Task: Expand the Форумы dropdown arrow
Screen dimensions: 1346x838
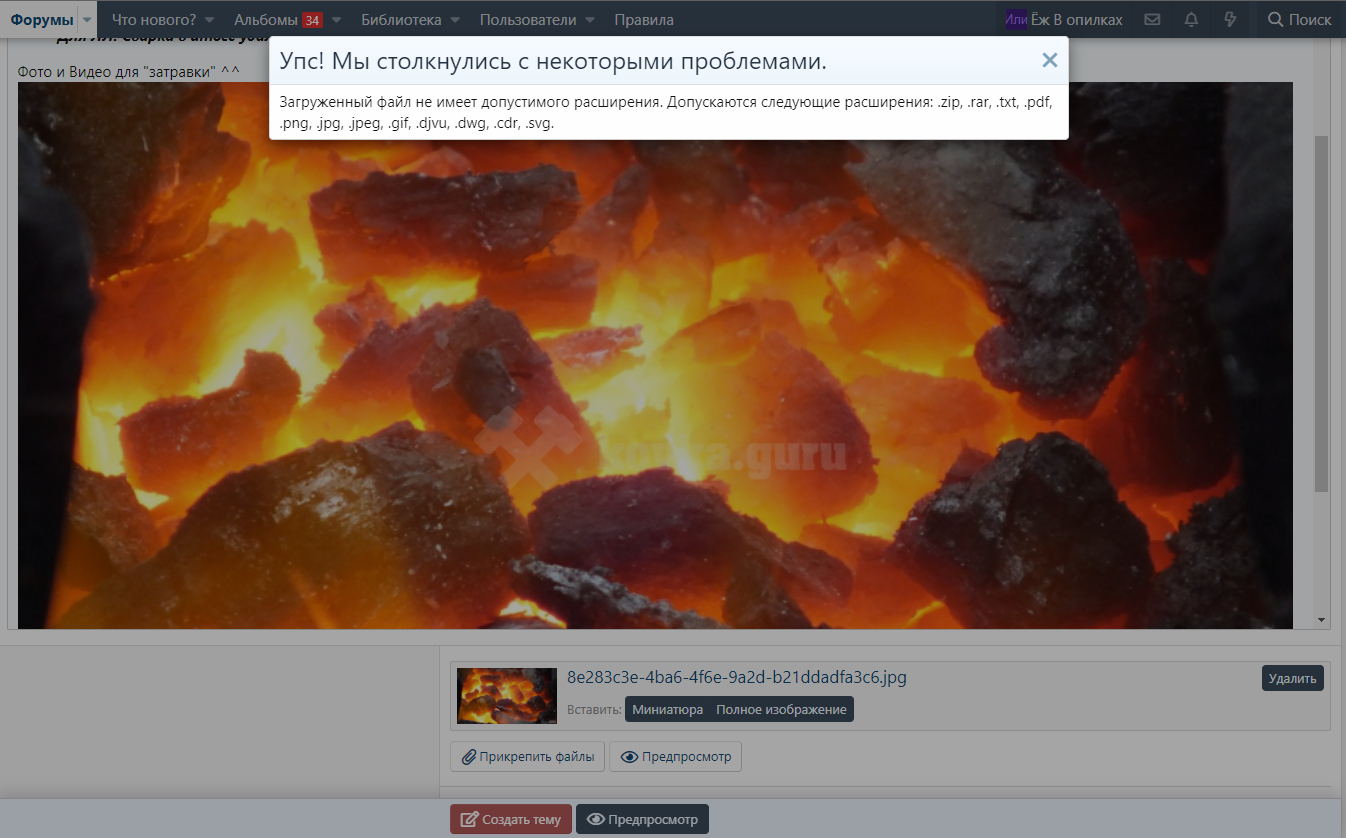Action: [88, 20]
